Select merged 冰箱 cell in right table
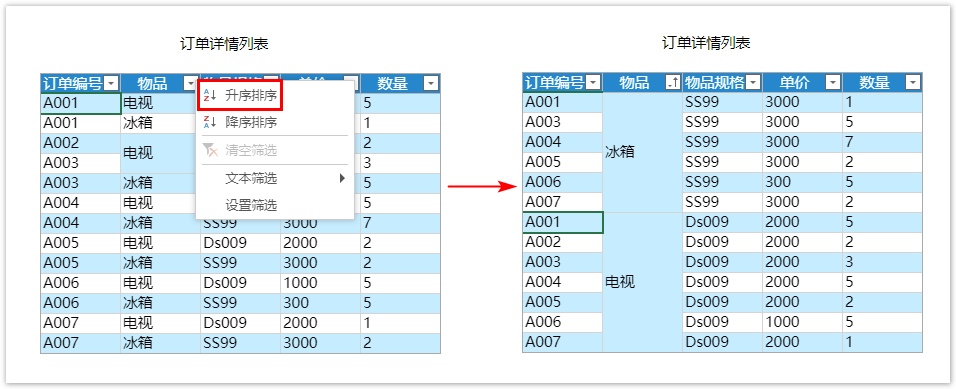Viewport: 956px width, 389px height. click(643, 152)
